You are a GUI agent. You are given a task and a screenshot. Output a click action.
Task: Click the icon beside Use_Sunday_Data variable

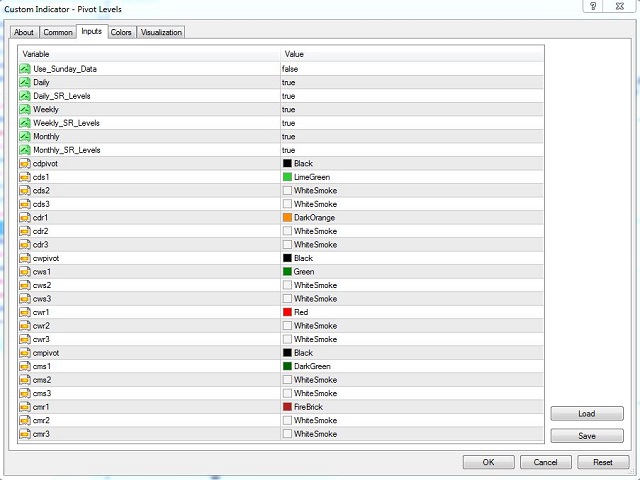click(x=25, y=69)
